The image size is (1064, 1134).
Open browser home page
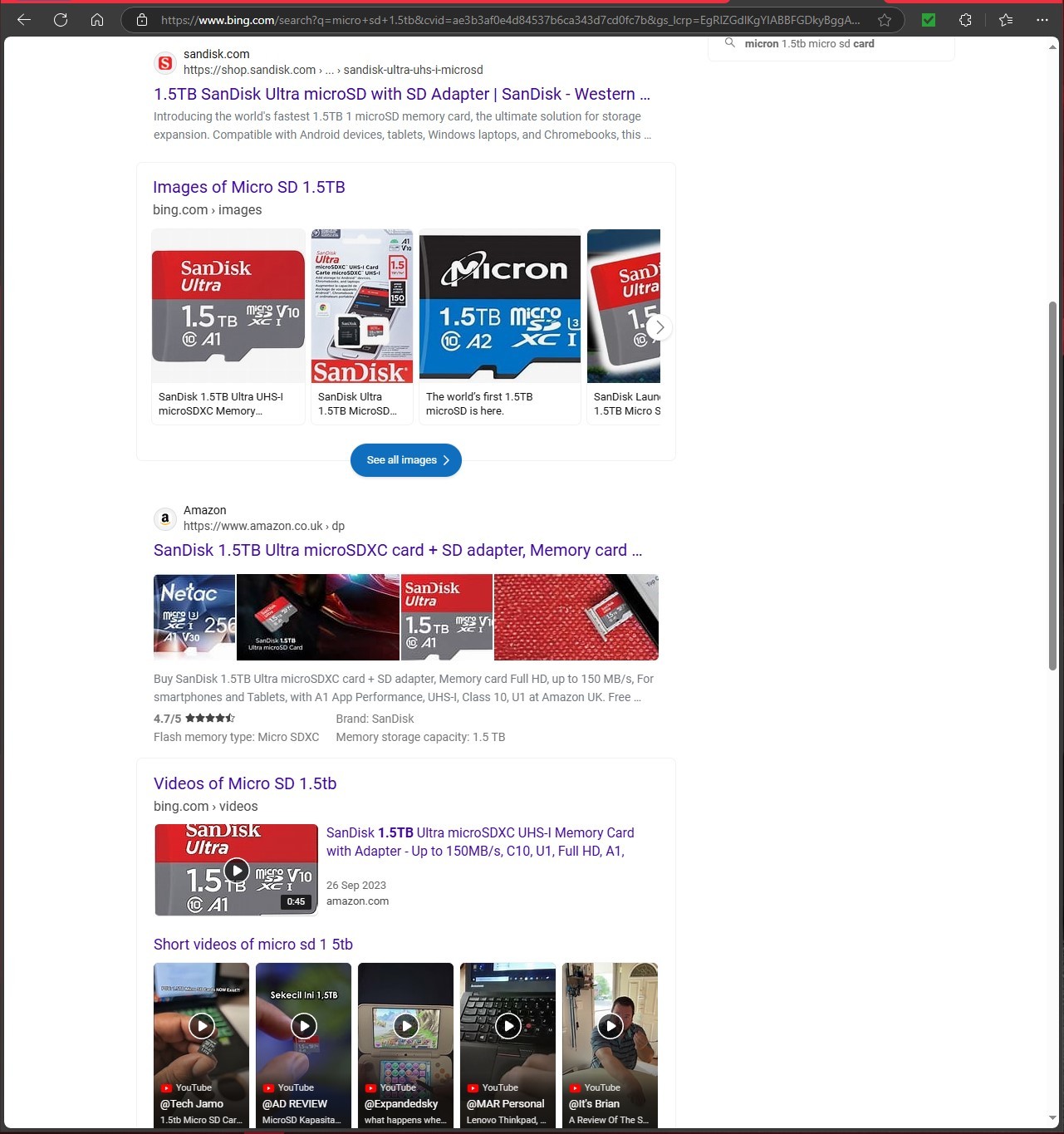97,20
